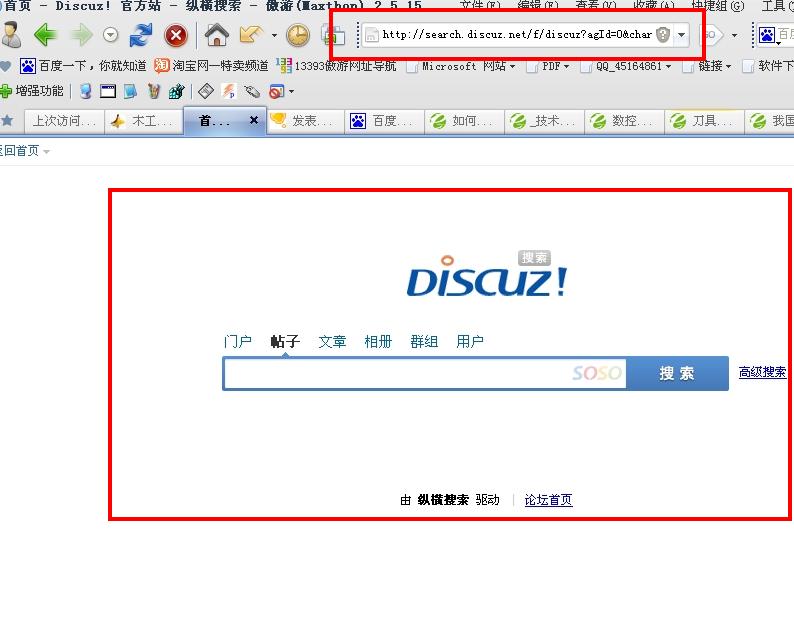
Task: Stop loading with the red X icon
Action: [x=176, y=35]
